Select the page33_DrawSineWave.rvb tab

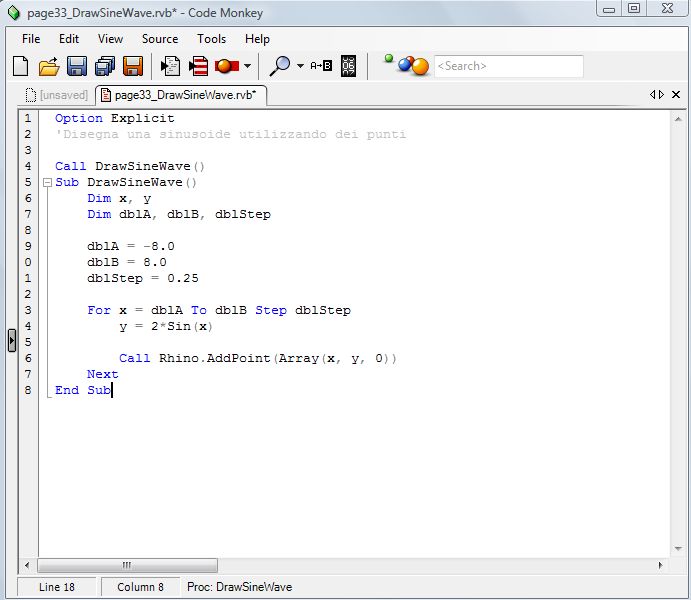coord(181,95)
